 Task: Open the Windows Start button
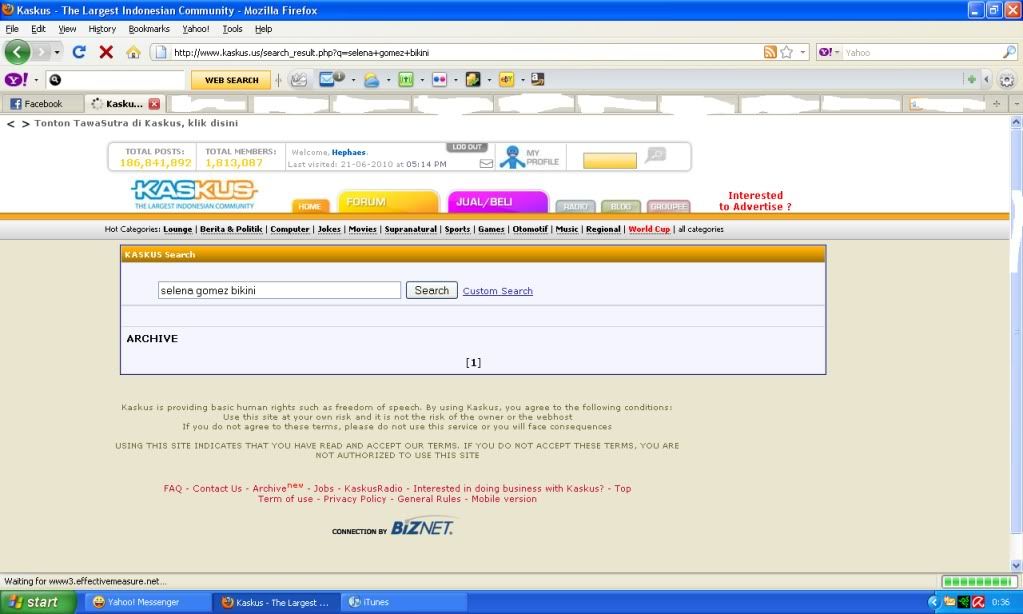point(38,602)
